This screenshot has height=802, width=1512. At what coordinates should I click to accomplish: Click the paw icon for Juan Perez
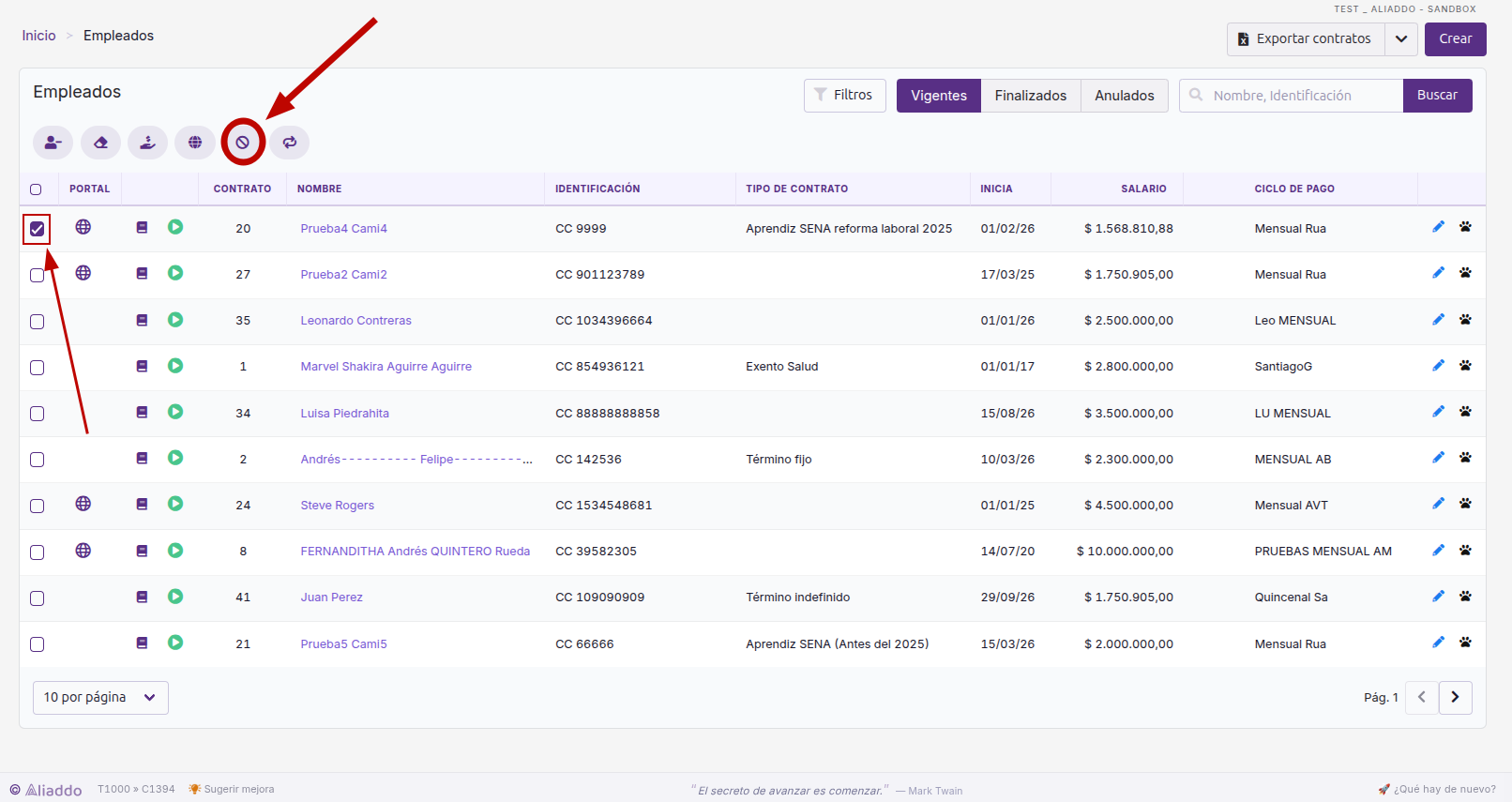[1465, 597]
